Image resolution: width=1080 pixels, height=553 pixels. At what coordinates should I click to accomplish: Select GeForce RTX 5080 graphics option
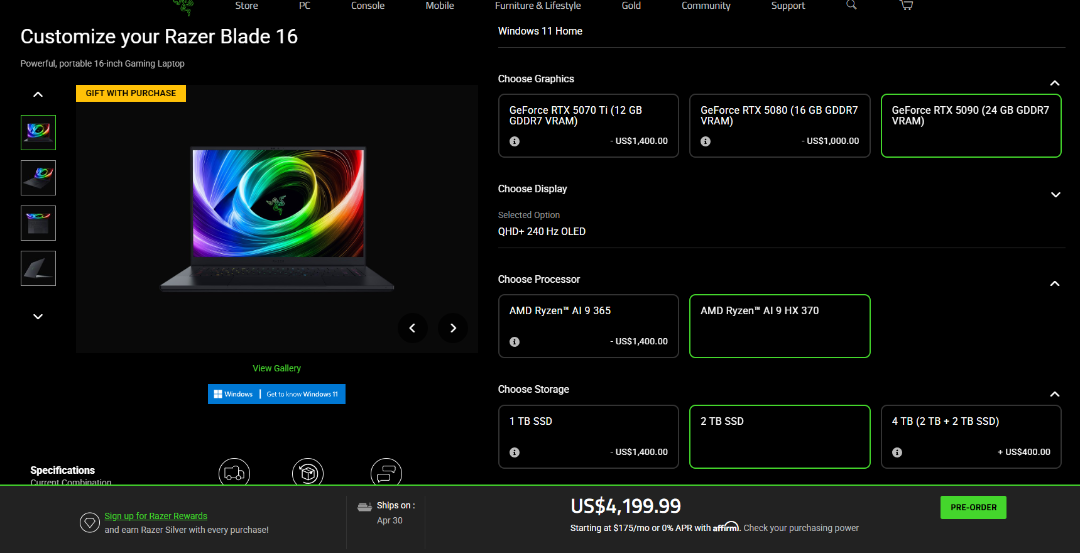pyautogui.click(x=780, y=126)
